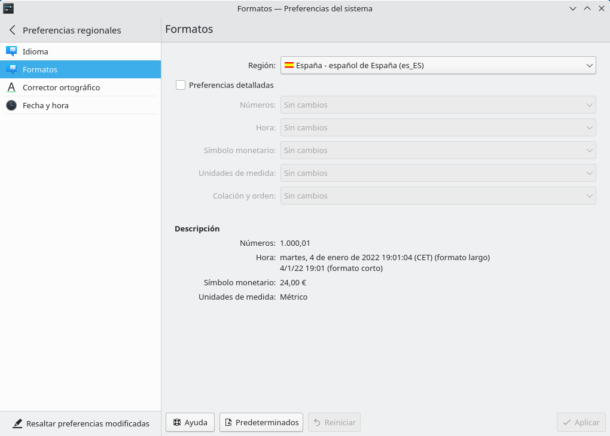This screenshot has height=436, width=610.
Task: Click the Región label
Action: tap(262, 65)
